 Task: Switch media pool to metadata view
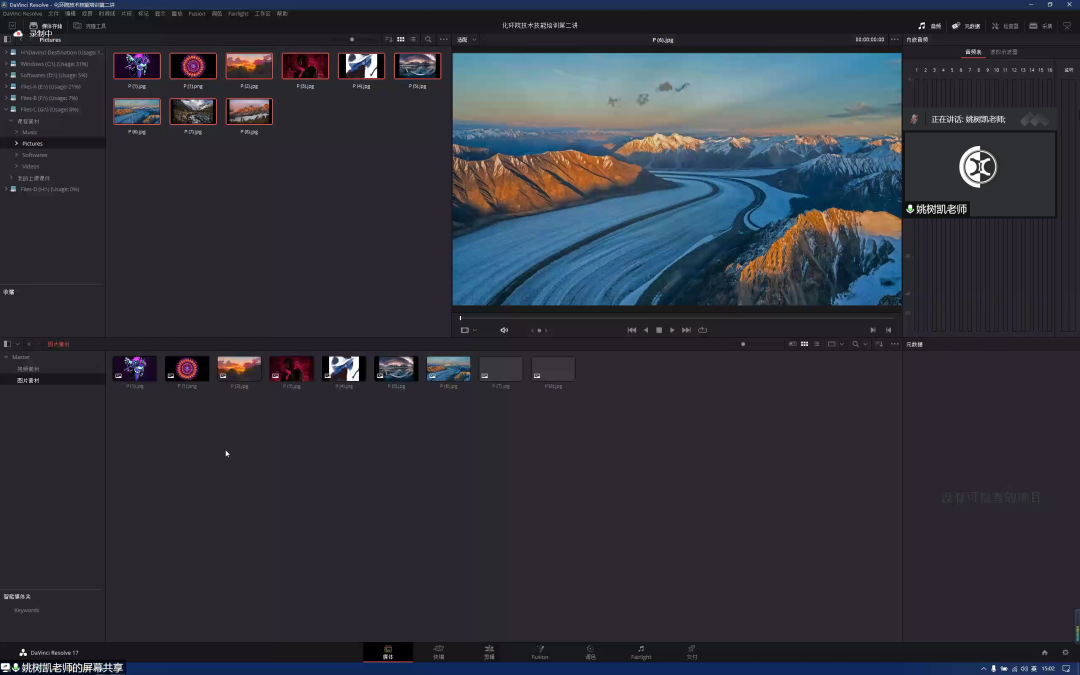[793, 344]
